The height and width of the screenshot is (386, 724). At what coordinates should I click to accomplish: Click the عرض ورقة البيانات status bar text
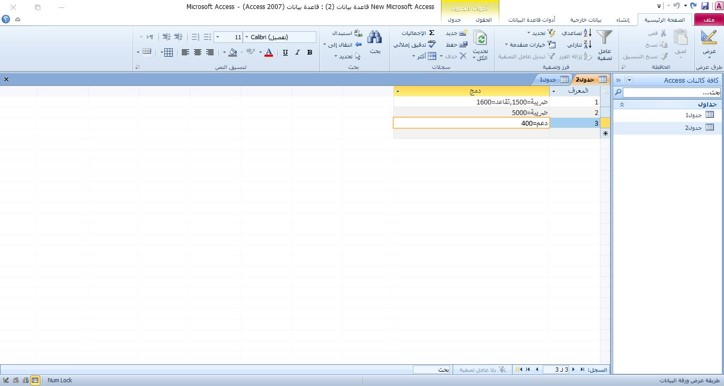point(690,380)
